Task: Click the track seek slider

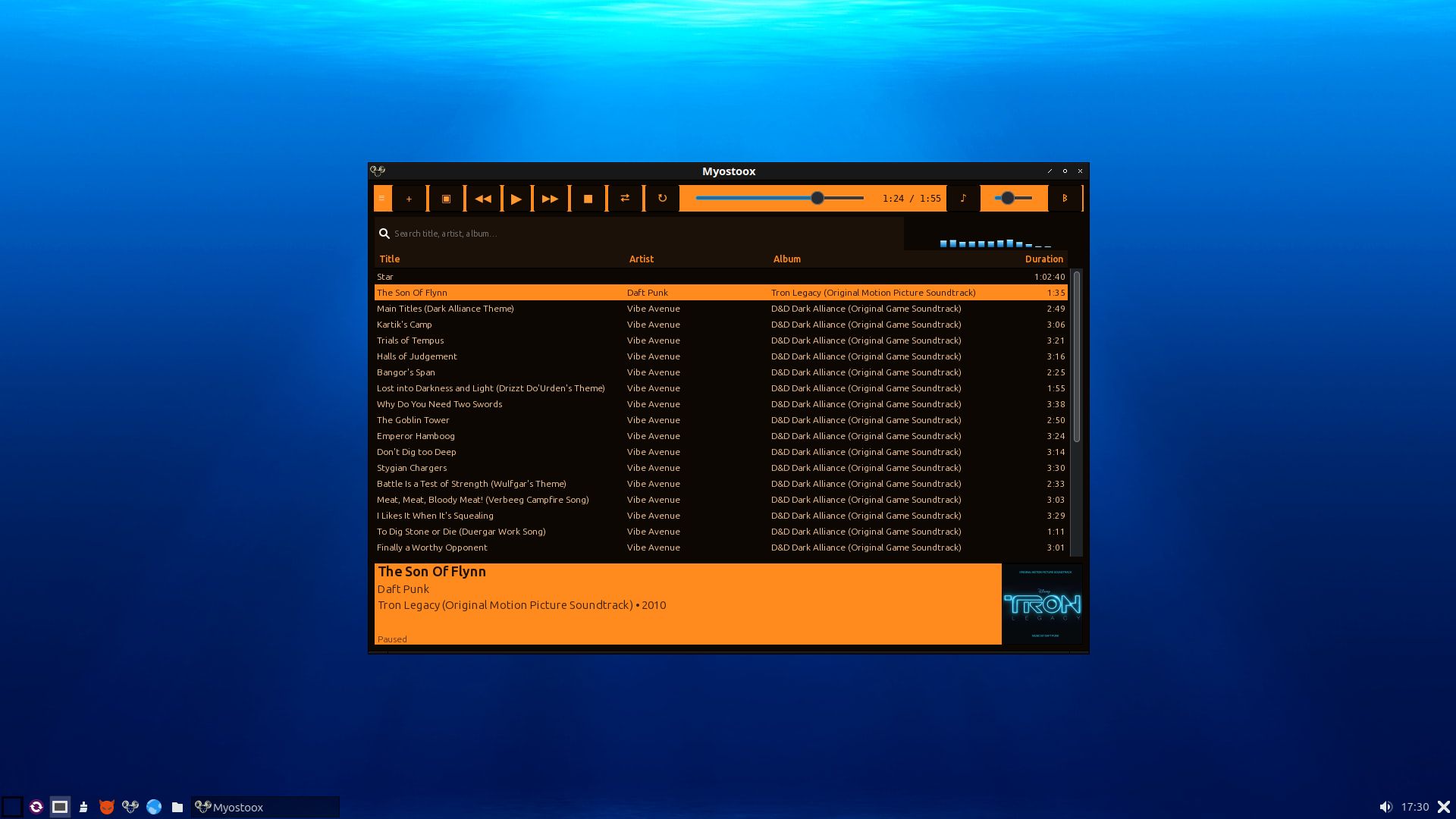Action: point(780,198)
